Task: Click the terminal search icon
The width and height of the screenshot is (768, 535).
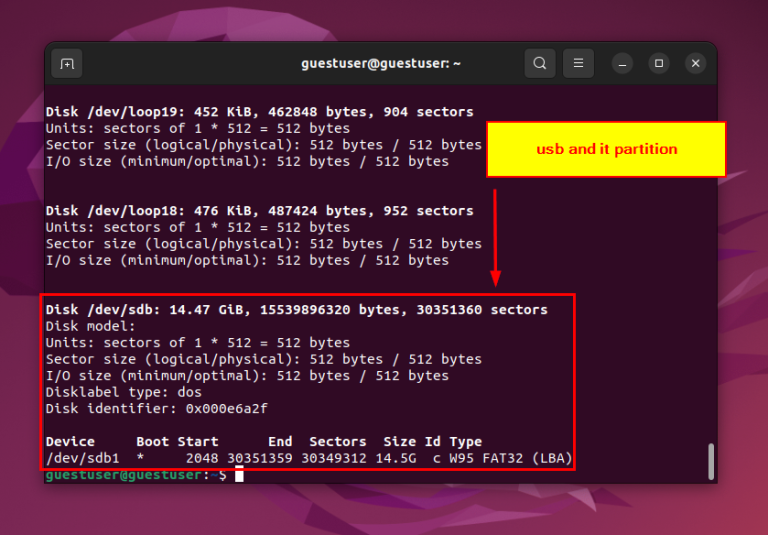Action: 540,64
